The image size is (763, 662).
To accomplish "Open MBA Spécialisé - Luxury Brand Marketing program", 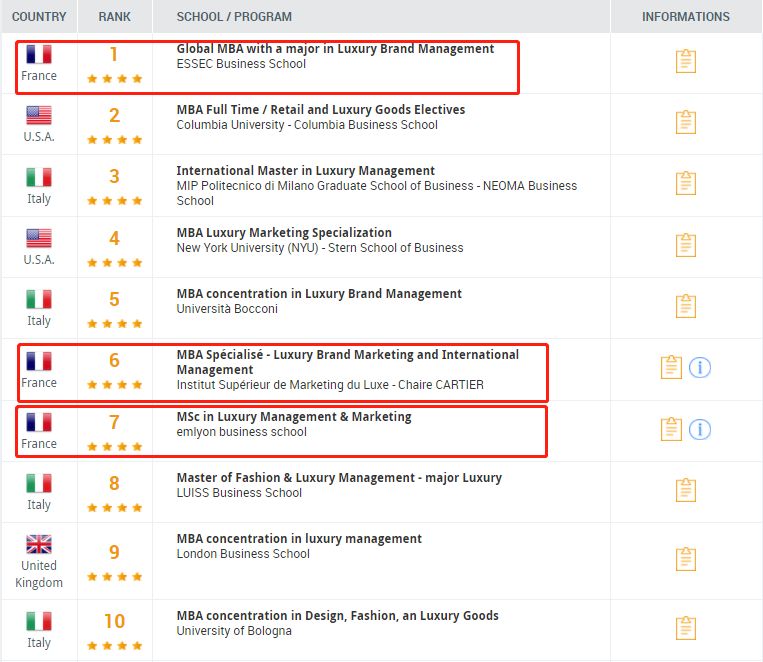I will (x=347, y=362).
